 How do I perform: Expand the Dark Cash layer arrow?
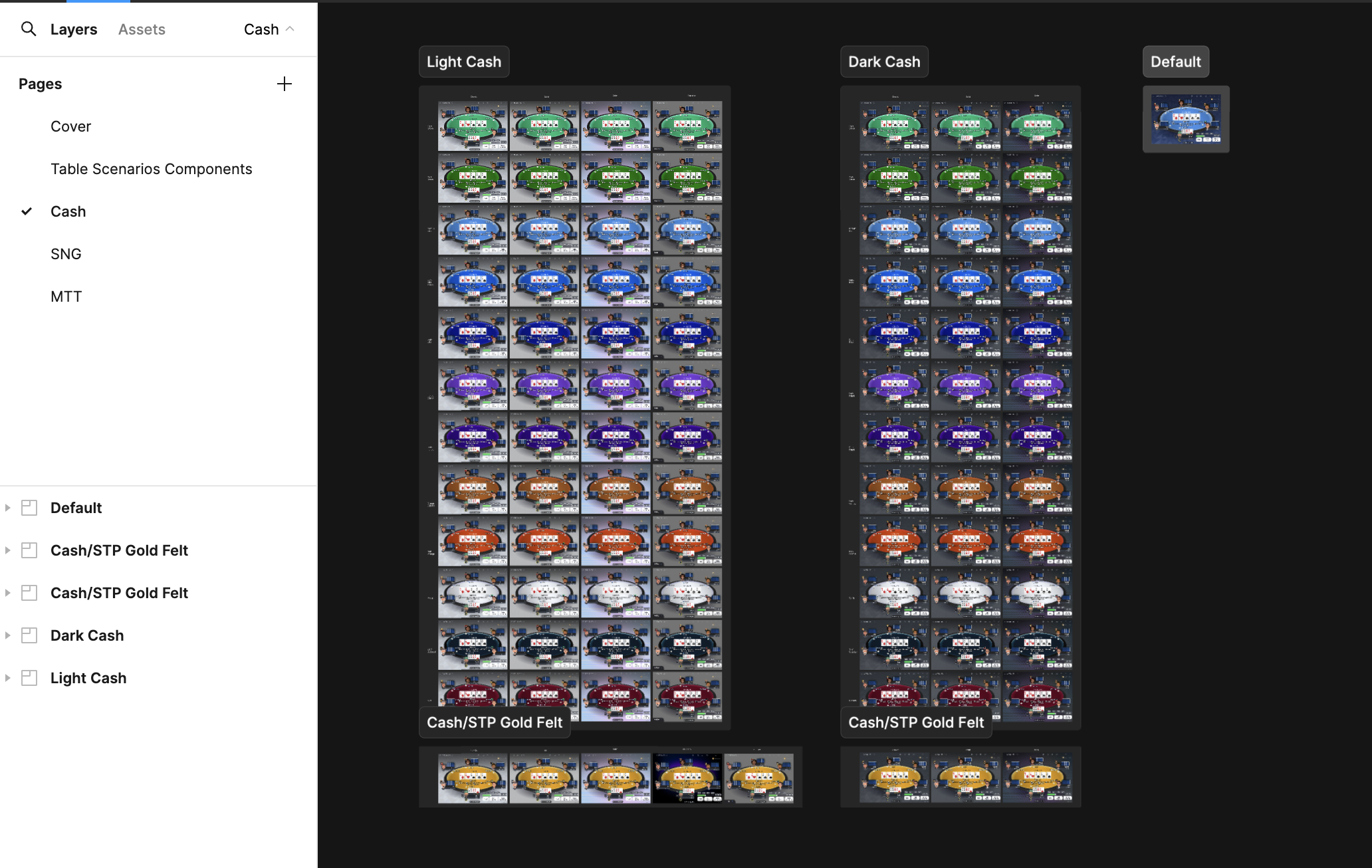click(8, 635)
